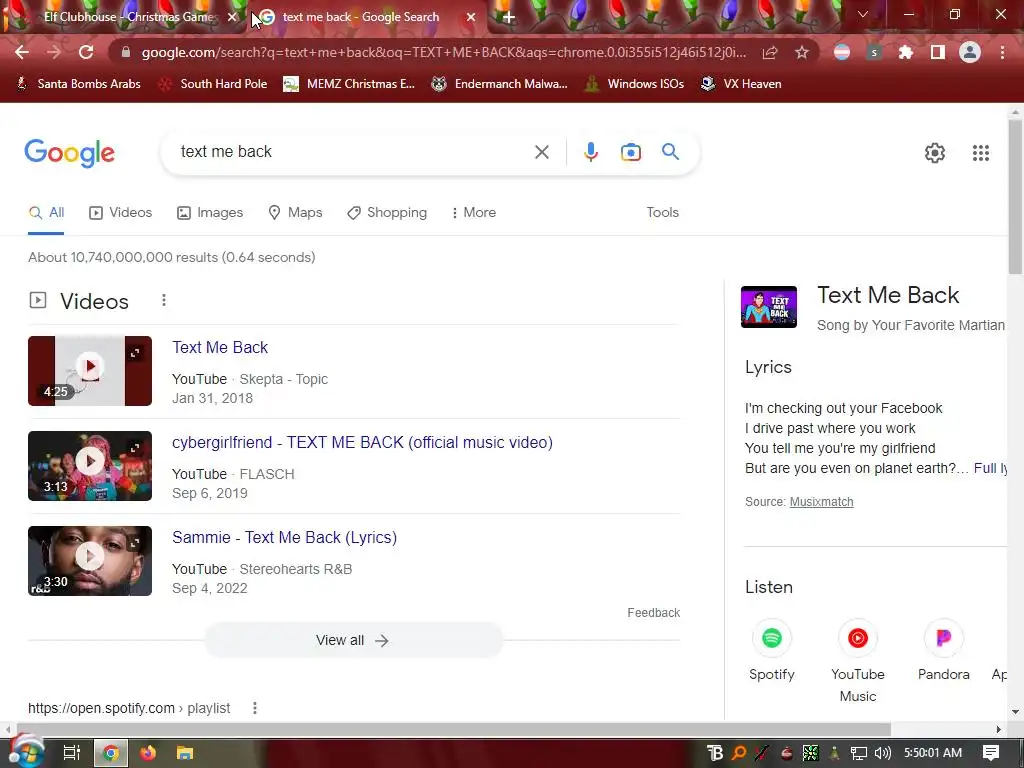
Task: Switch to the Images tab
Action: tap(210, 213)
